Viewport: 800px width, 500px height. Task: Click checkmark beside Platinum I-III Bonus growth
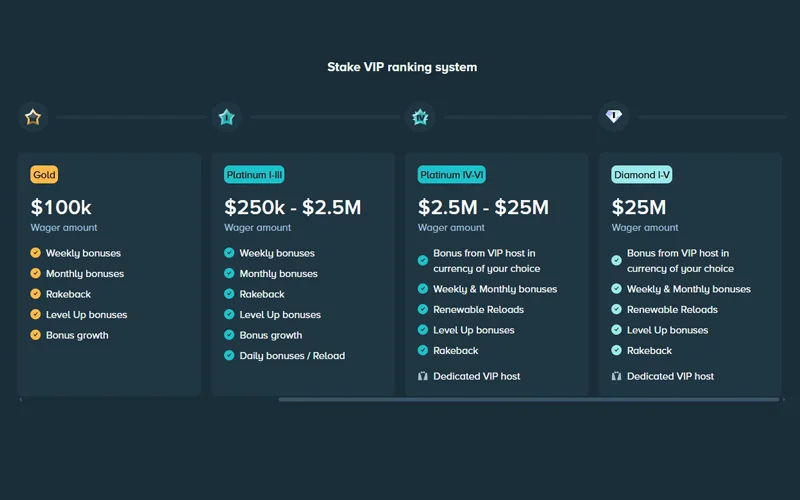pos(229,335)
